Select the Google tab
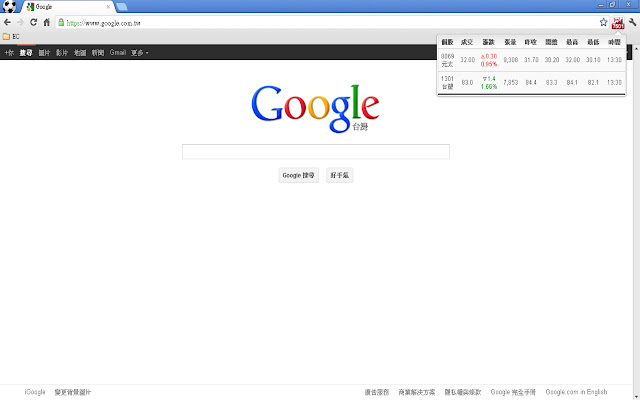 [67, 7]
